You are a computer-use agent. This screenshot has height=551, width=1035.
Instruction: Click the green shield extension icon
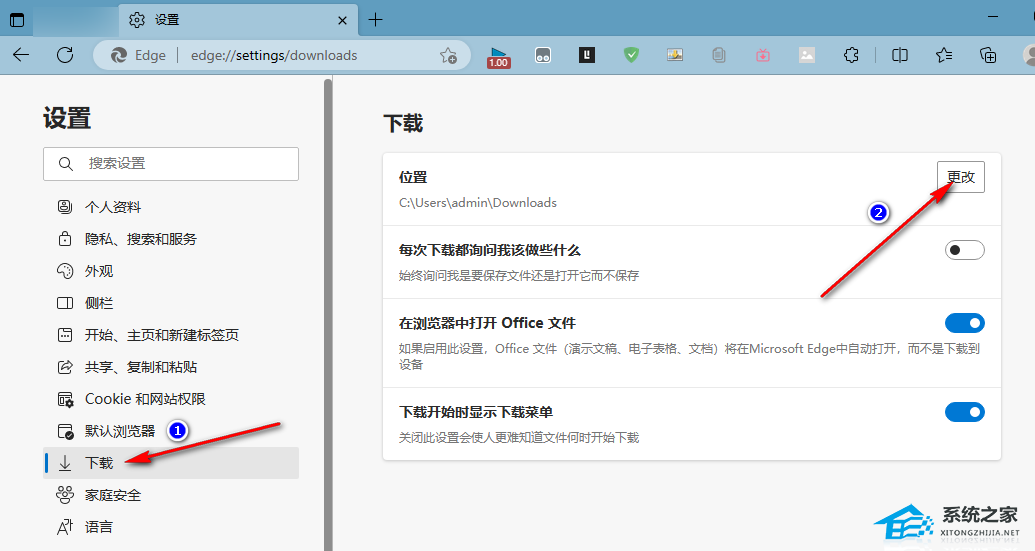coord(631,55)
